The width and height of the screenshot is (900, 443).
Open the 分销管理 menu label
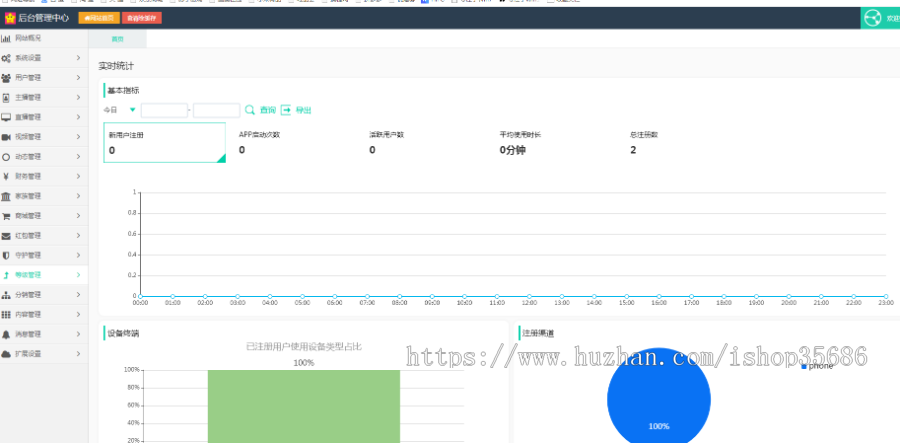(28, 295)
